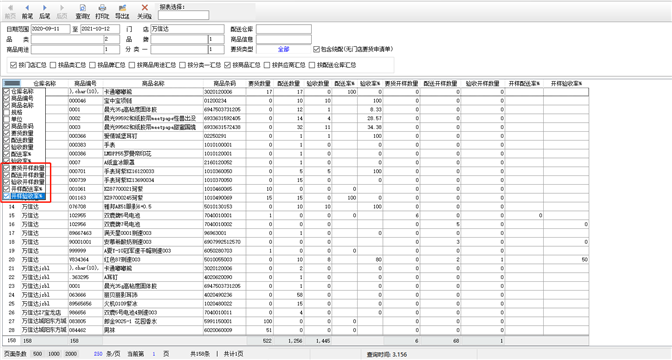Open the column chooser at grid corner
This screenshot has height=360, width=672.
coord(12,83)
